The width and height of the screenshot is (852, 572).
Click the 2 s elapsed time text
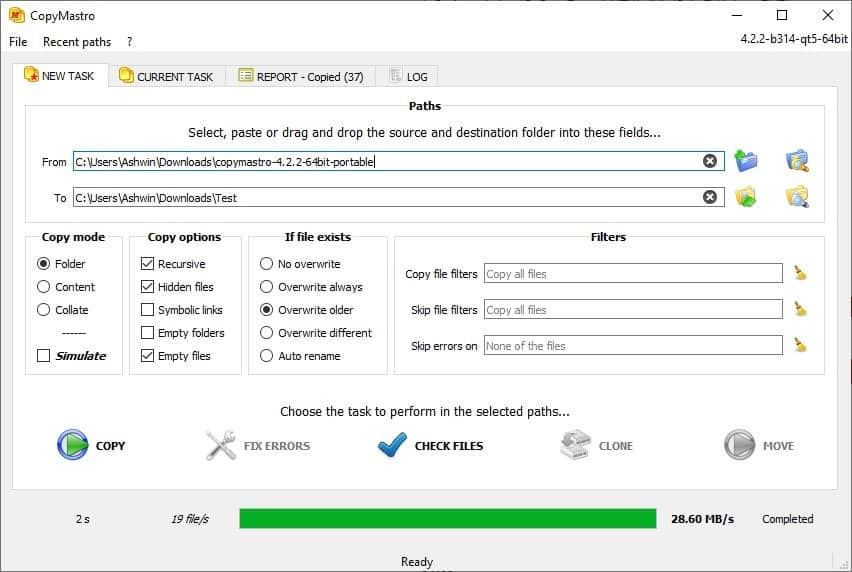coord(83,519)
